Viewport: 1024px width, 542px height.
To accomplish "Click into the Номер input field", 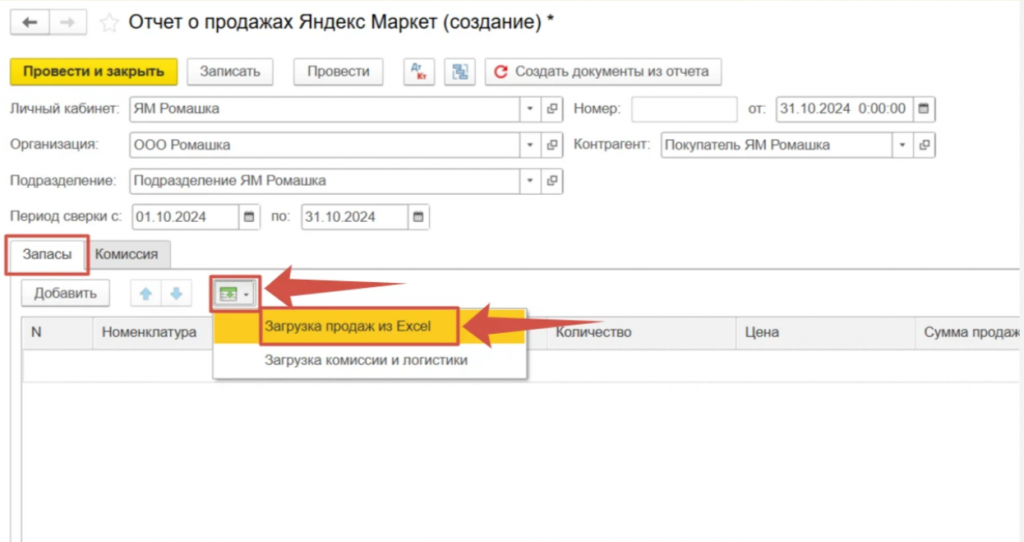I will coord(683,108).
